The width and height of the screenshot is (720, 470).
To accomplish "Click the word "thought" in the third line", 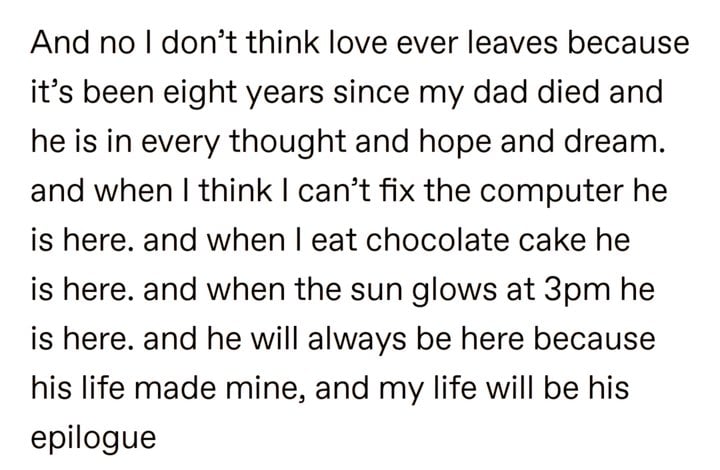I will coord(287,143).
